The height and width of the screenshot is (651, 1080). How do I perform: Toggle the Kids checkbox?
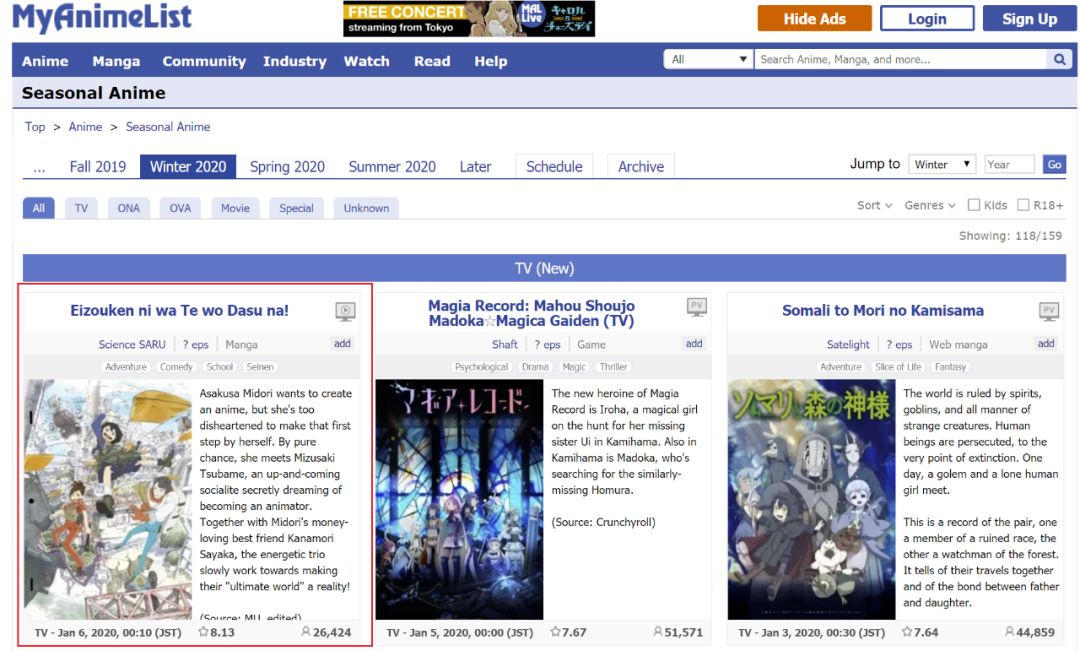coord(974,205)
